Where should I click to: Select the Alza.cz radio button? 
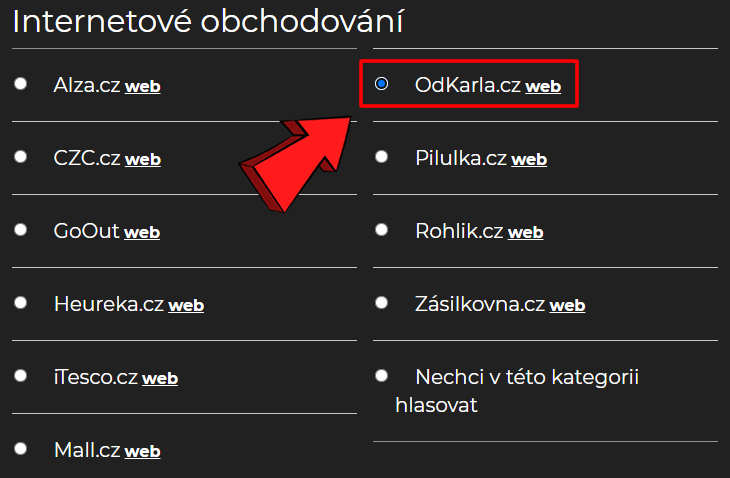(21, 84)
